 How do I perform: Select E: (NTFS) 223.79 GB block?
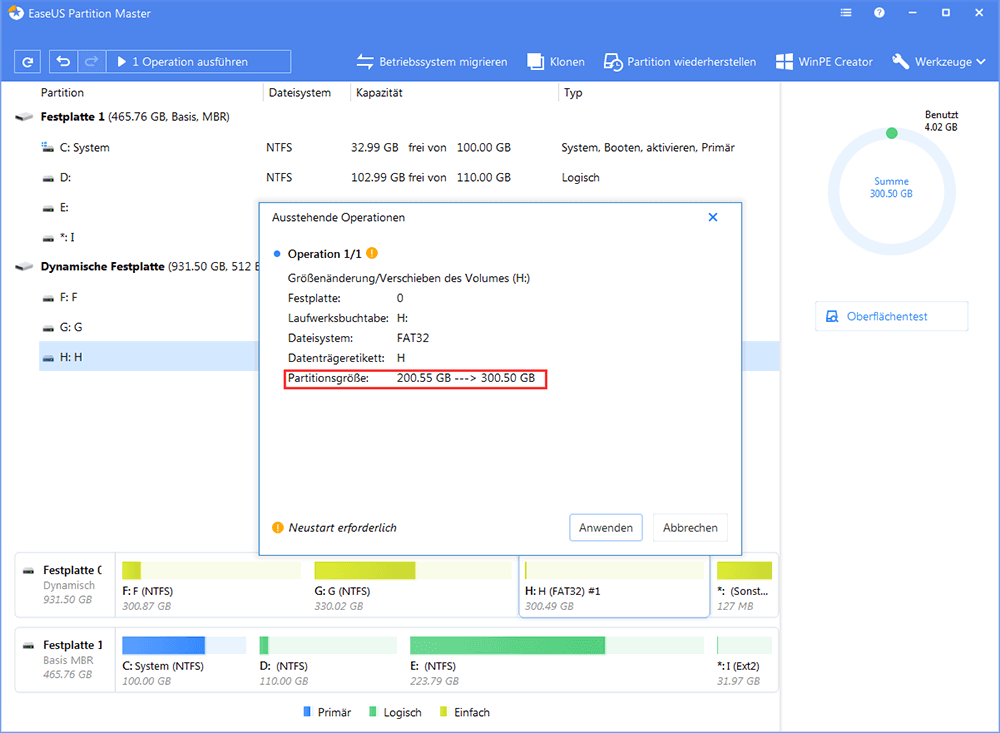tap(557, 660)
